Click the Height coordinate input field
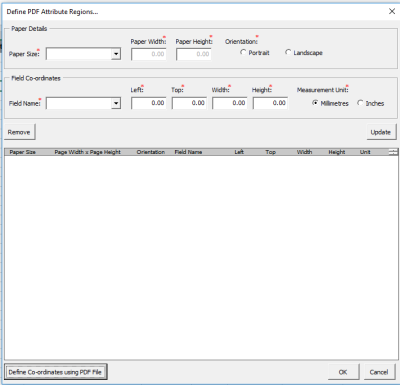 coord(270,103)
